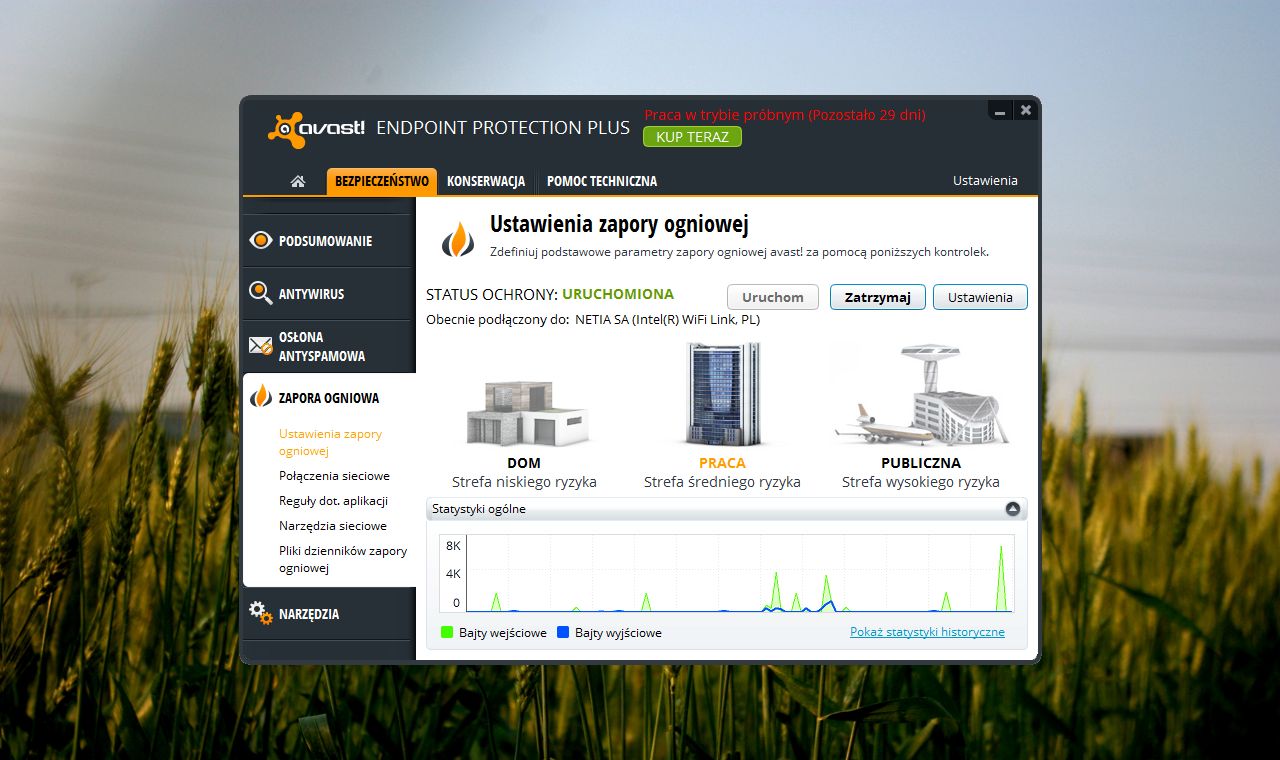The width and height of the screenshot is (1280, 760).
Task: Click Strefa niskiego ryzyka text
Action: 524,482
